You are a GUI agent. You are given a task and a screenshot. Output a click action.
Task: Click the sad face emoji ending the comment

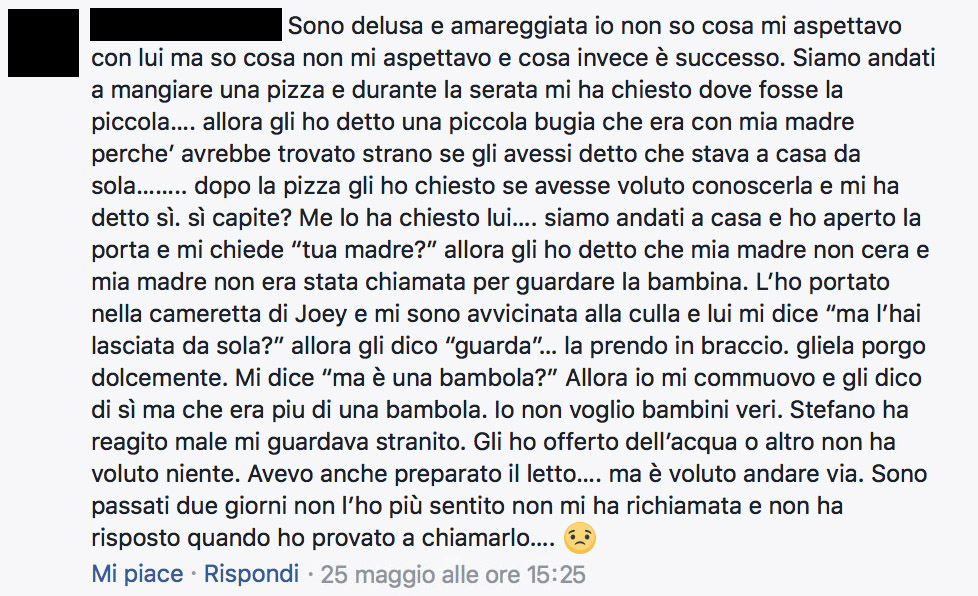579,539
